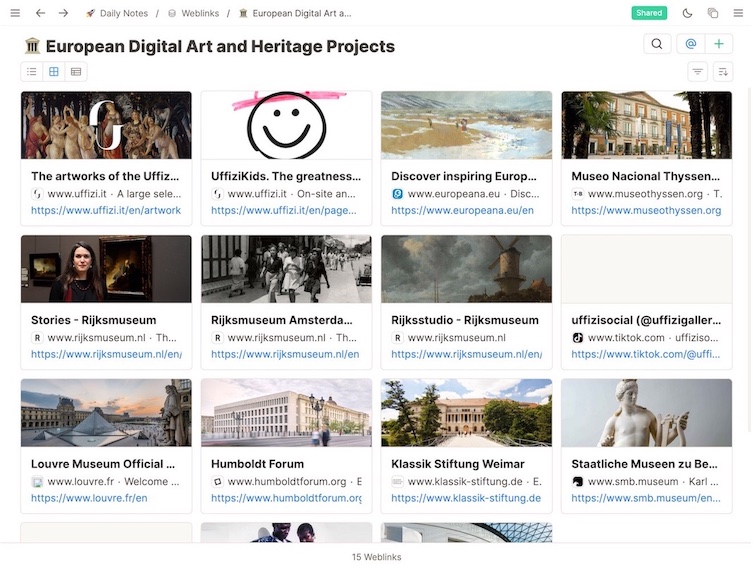
Task: Open the sort order options
Action: [x=723, y=72]
